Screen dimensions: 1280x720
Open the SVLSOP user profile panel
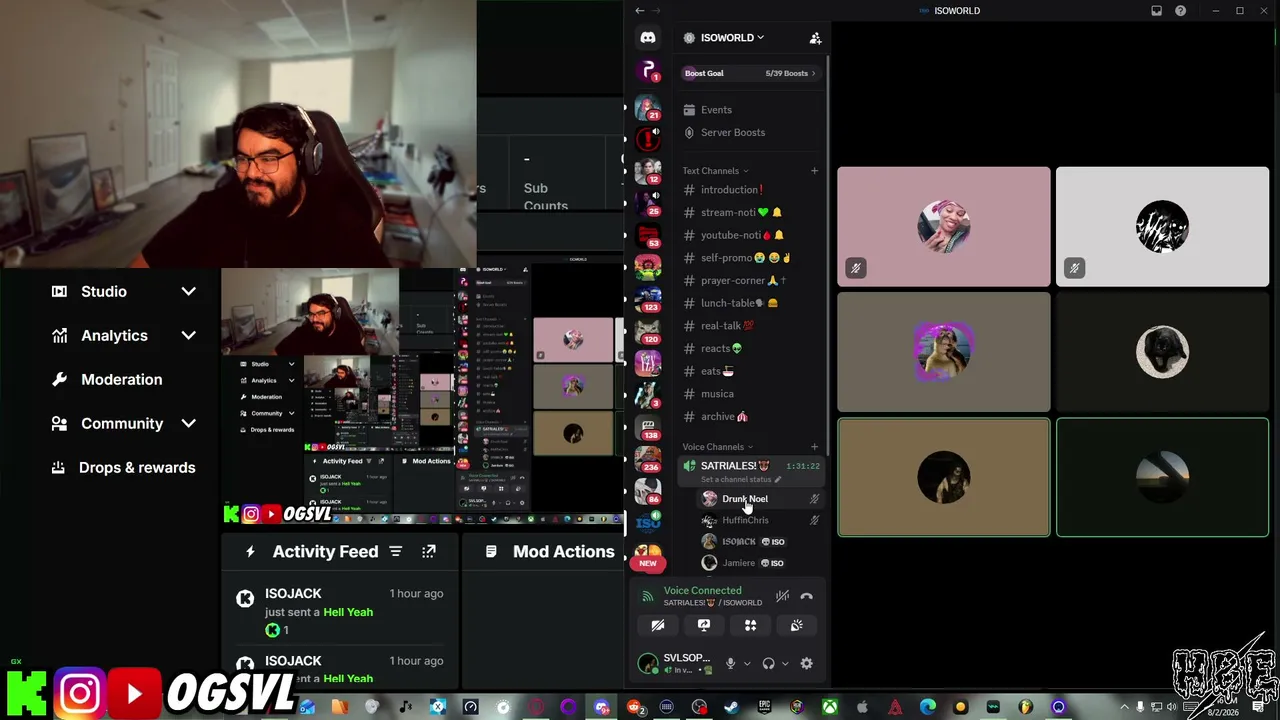tap(675, 663)
